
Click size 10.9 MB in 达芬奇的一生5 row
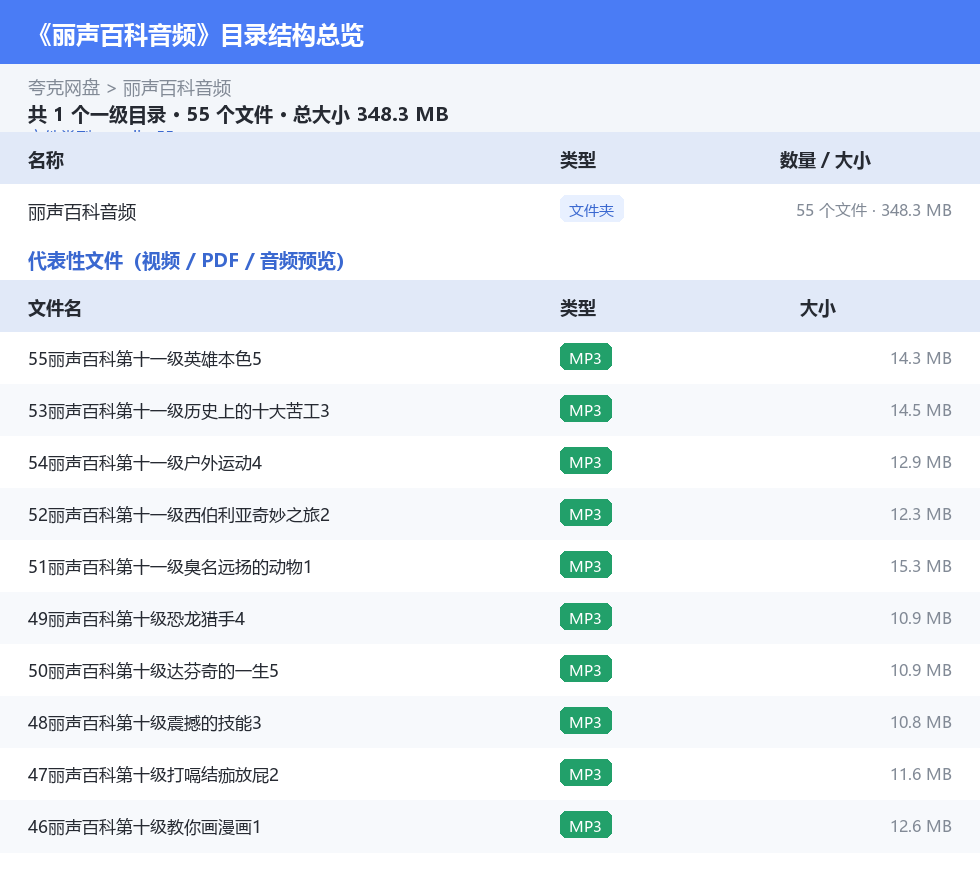click(921, 670)
